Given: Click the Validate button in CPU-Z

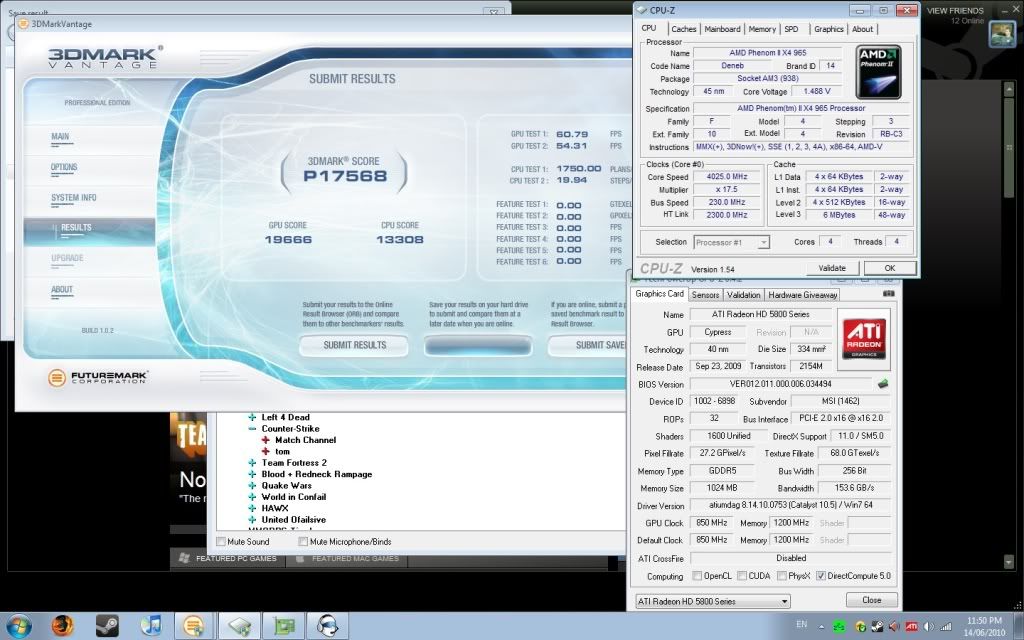Looking at the screenshot, I should pyautogui.click(x=832, y=268).
